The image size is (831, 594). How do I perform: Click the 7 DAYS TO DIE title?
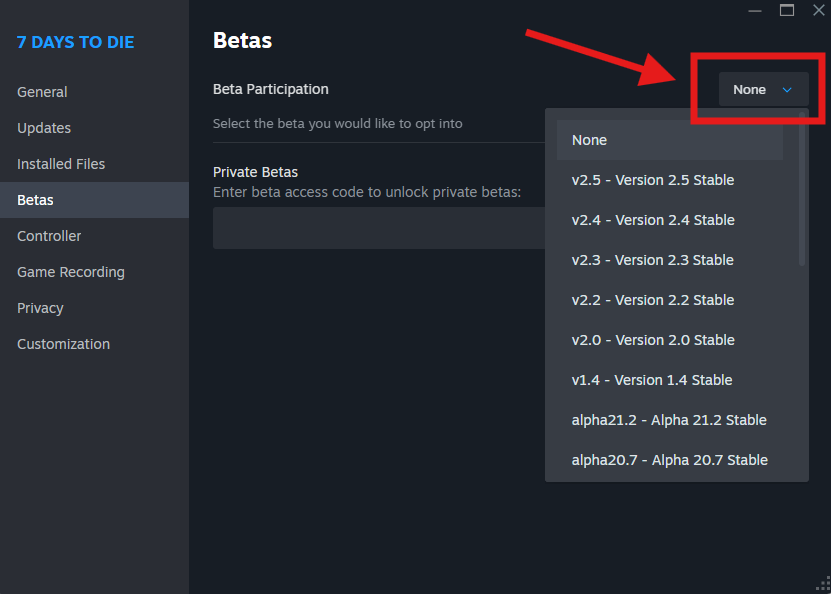75,42
